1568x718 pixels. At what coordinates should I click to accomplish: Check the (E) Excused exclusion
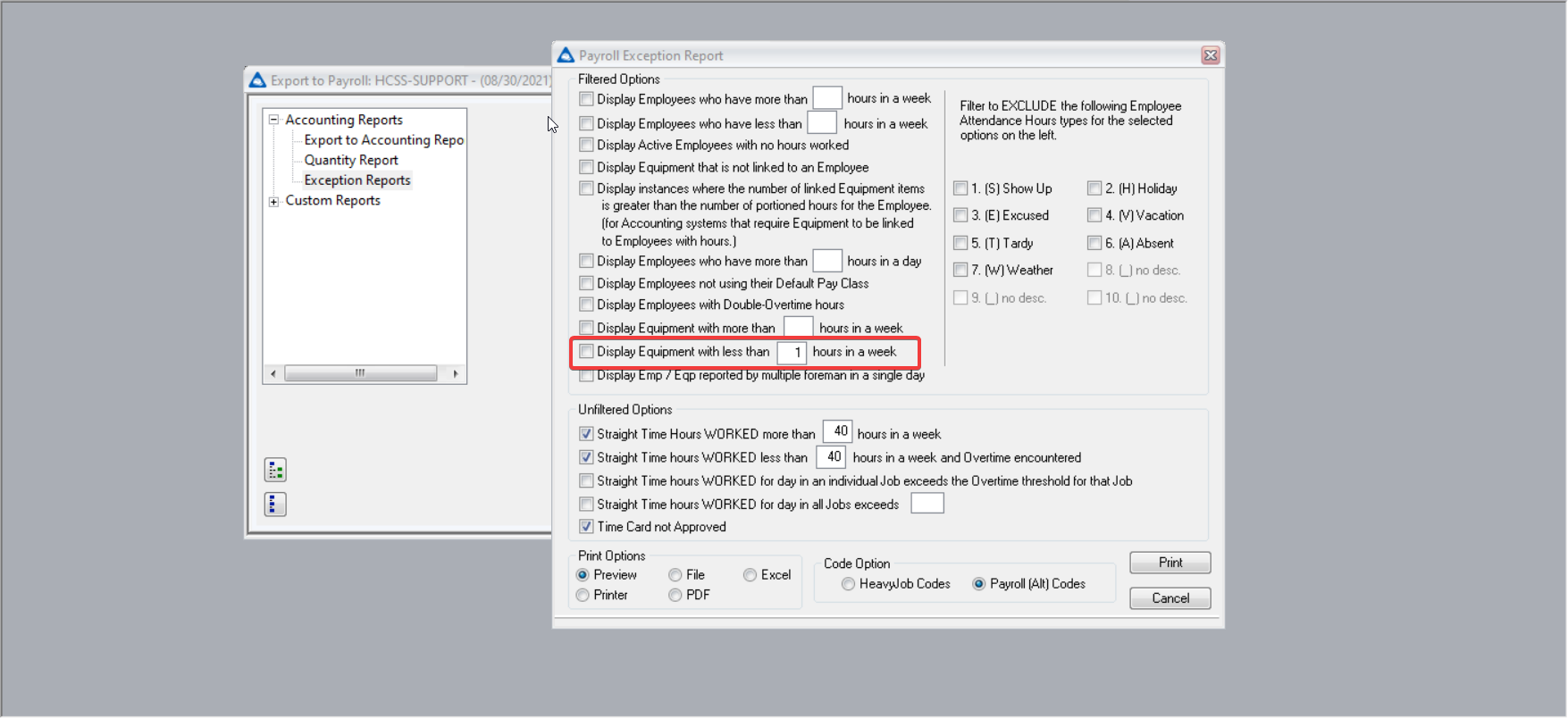tap(960, 215)
